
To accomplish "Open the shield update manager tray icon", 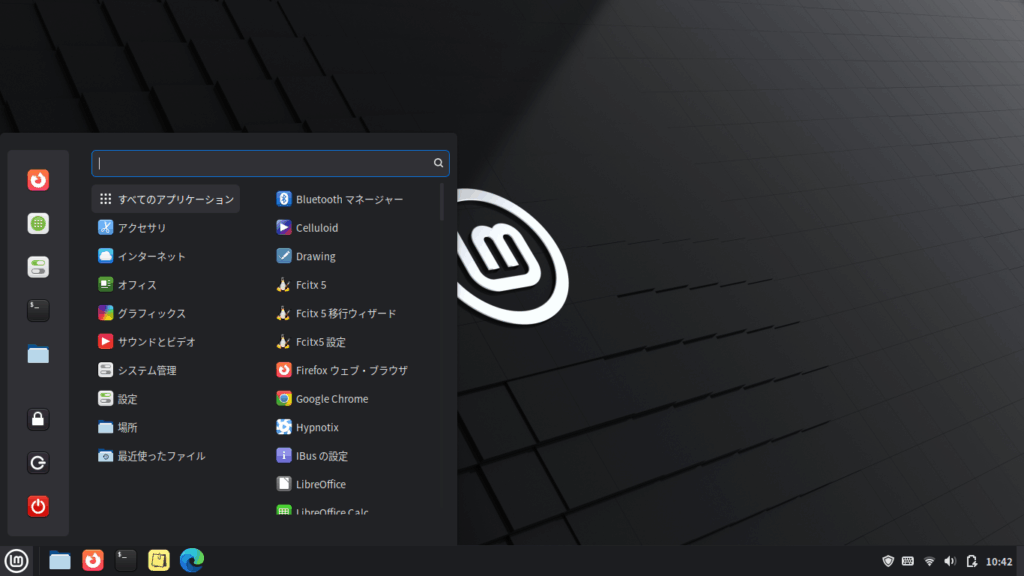I will click(887, 561).
